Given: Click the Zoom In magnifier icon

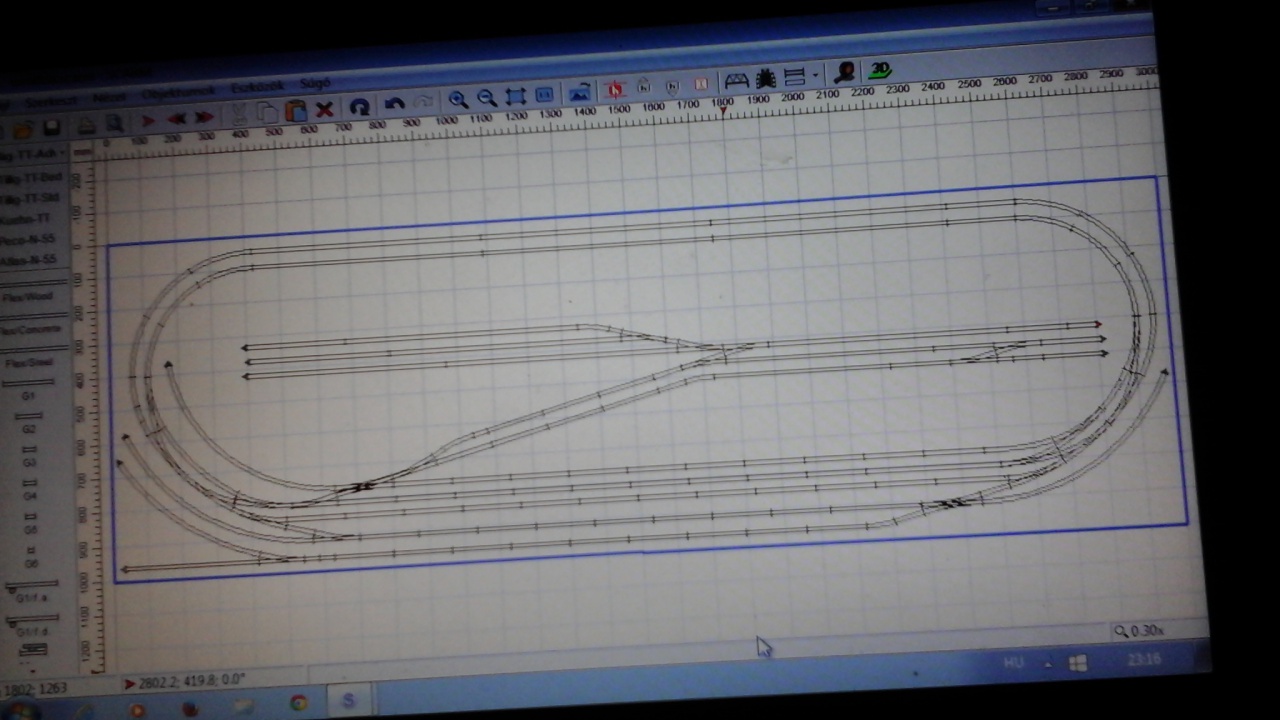Looking at the screenshot, I should (458, 99).
